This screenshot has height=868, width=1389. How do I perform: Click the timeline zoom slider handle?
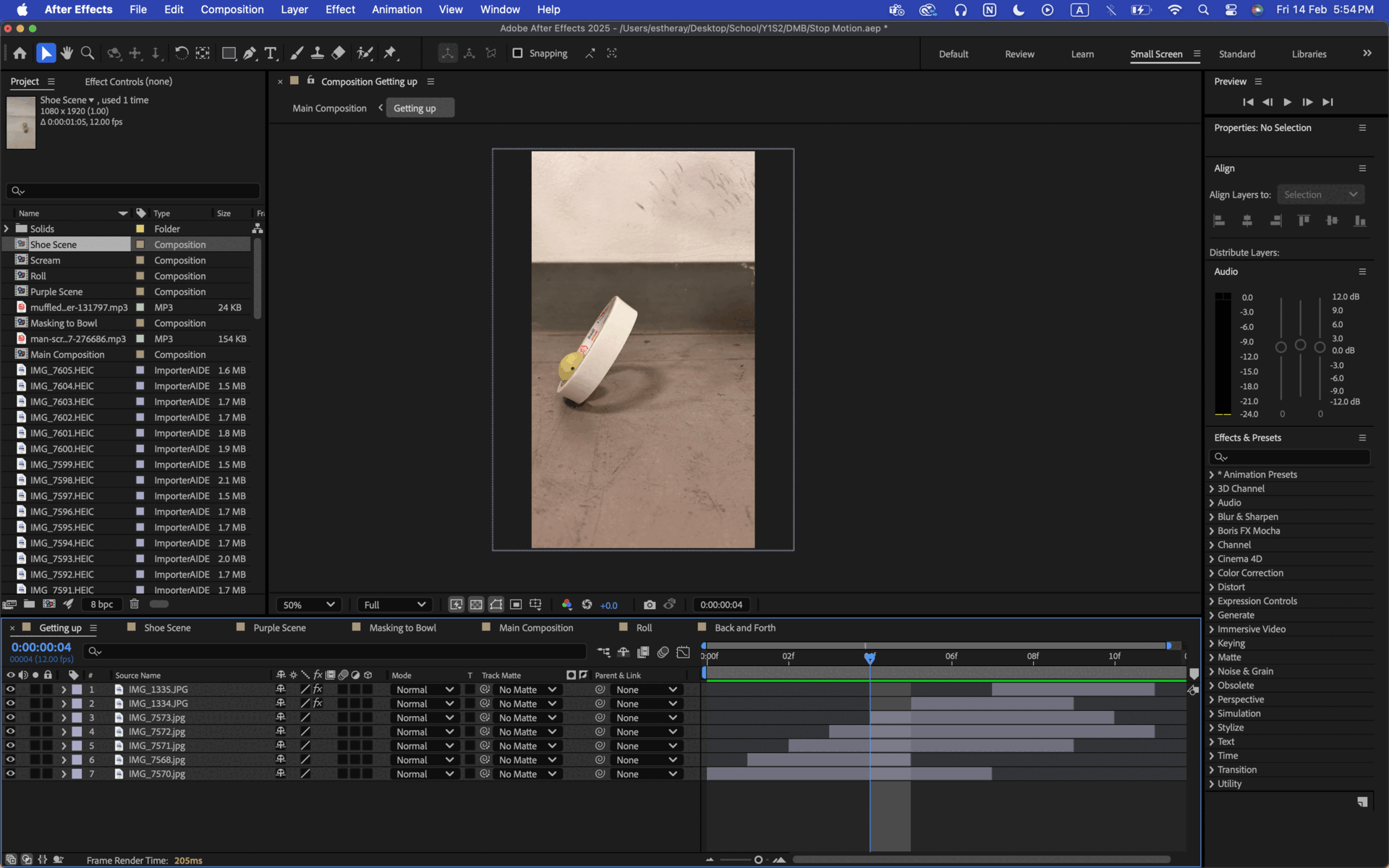pyautogui.click(x=758, y=860)
